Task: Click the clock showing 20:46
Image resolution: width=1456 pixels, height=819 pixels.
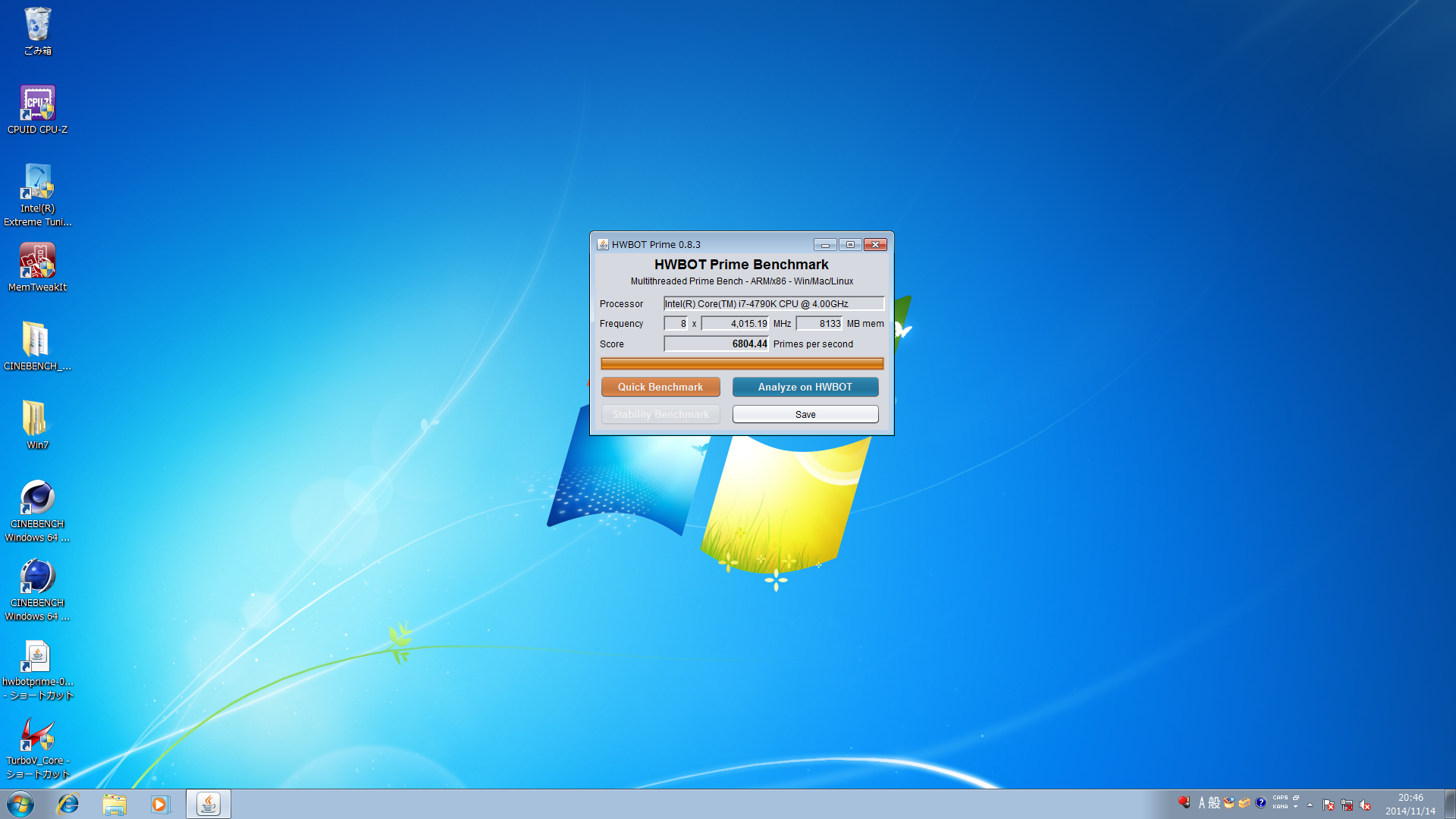Action: (x=1410, y=798)
